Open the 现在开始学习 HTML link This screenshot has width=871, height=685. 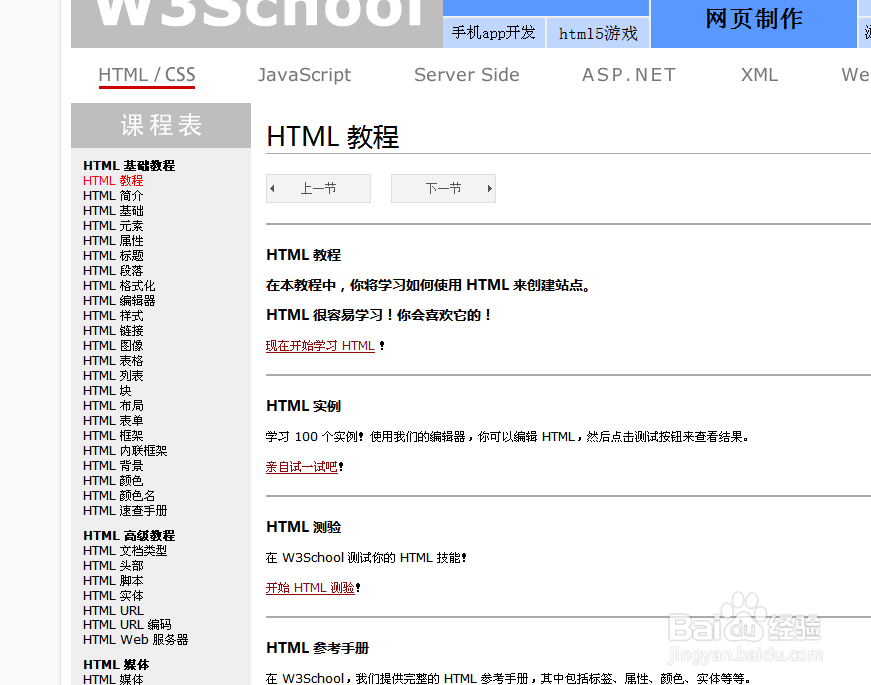coord(319,345)
